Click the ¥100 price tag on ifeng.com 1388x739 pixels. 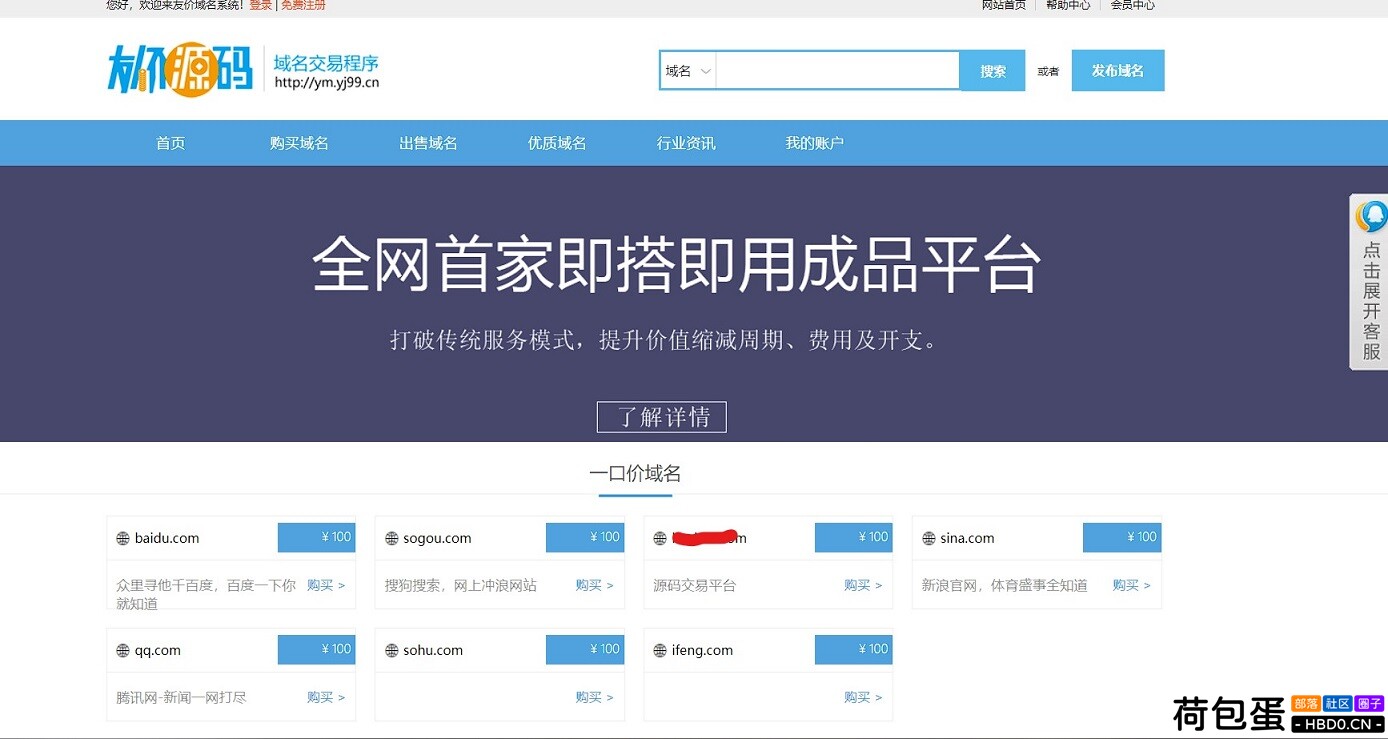coord(854,649)
